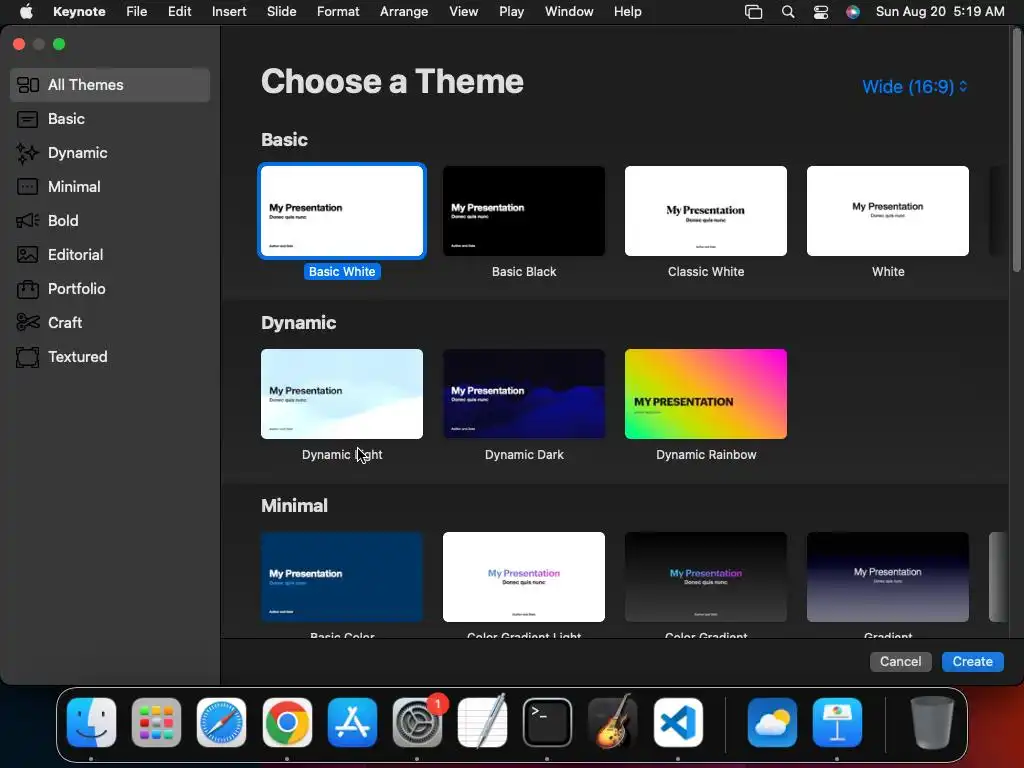The width and height of the screenshot is (1024, 768).
Task: Click the Dynamic sparkles icon in sidebar
Action: 27,153
